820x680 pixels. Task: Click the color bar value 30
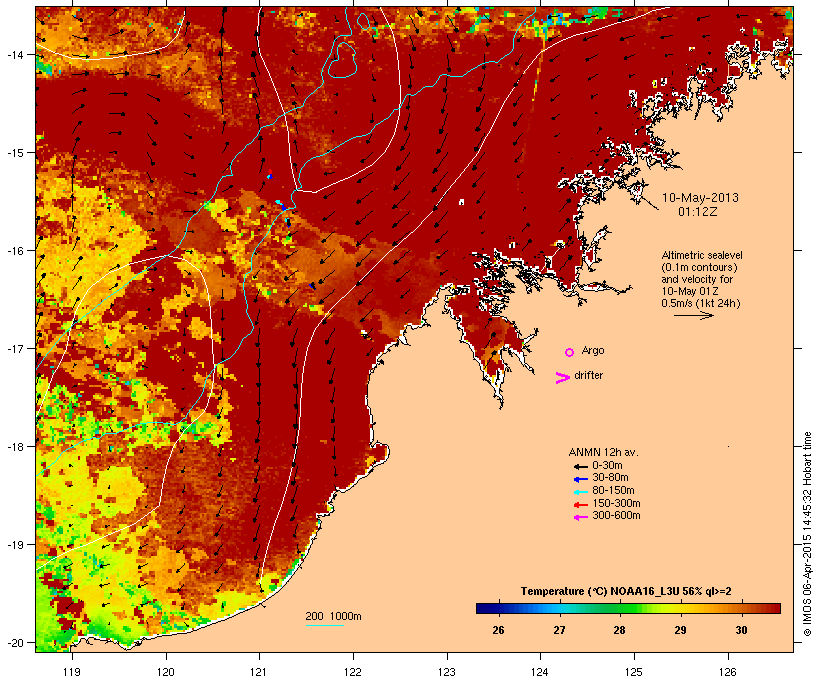click(x=741, y=630)
